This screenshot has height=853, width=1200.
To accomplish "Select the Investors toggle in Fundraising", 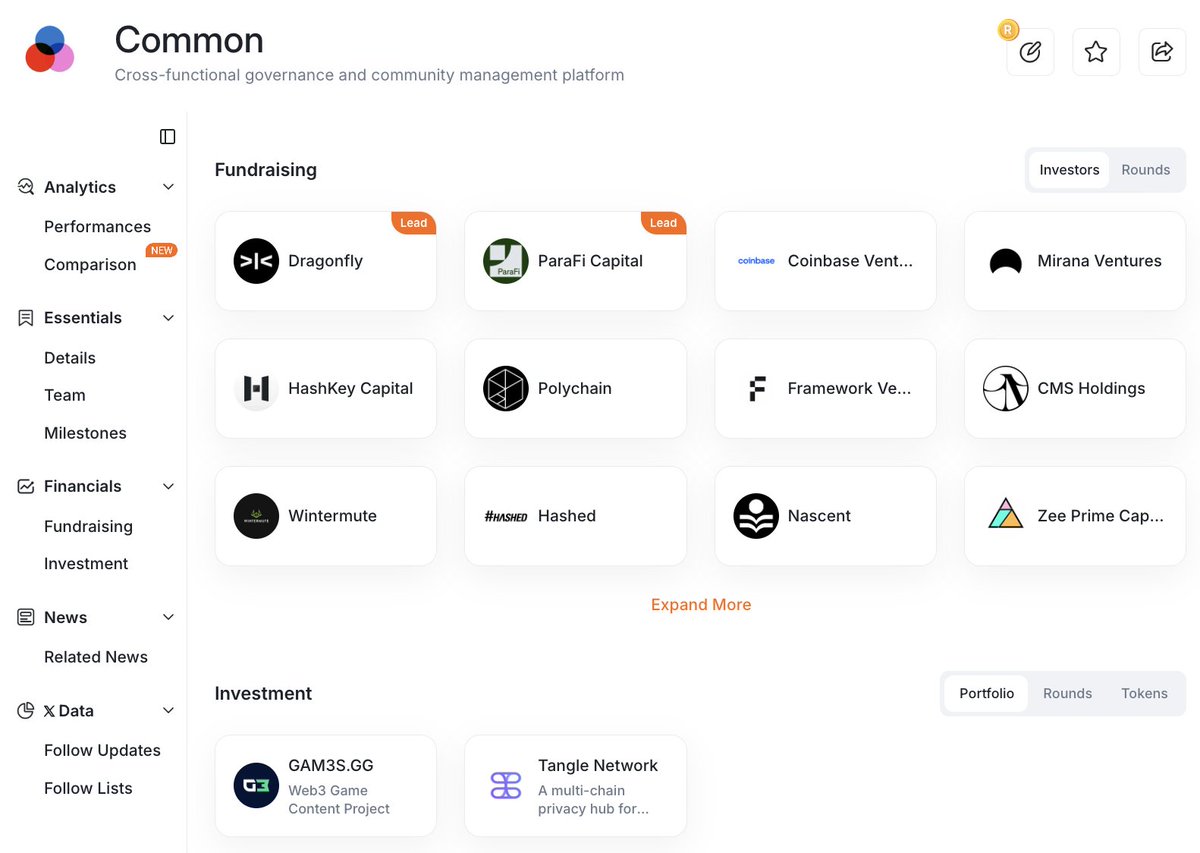I will coord(1069,170).
